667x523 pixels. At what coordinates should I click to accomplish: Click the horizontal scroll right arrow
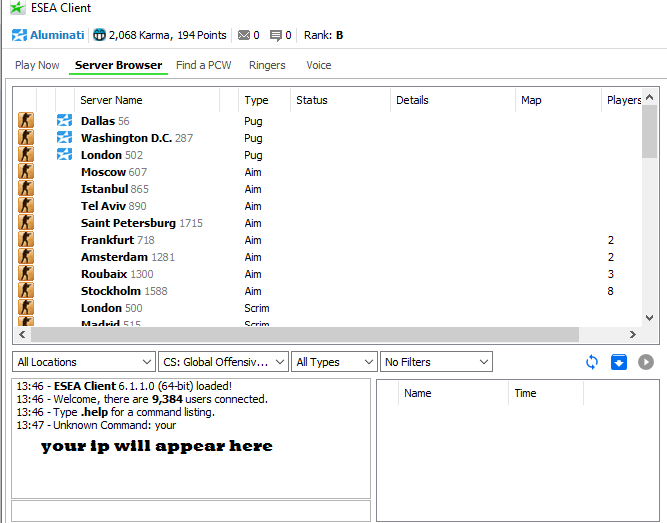(x=633, y=334)
